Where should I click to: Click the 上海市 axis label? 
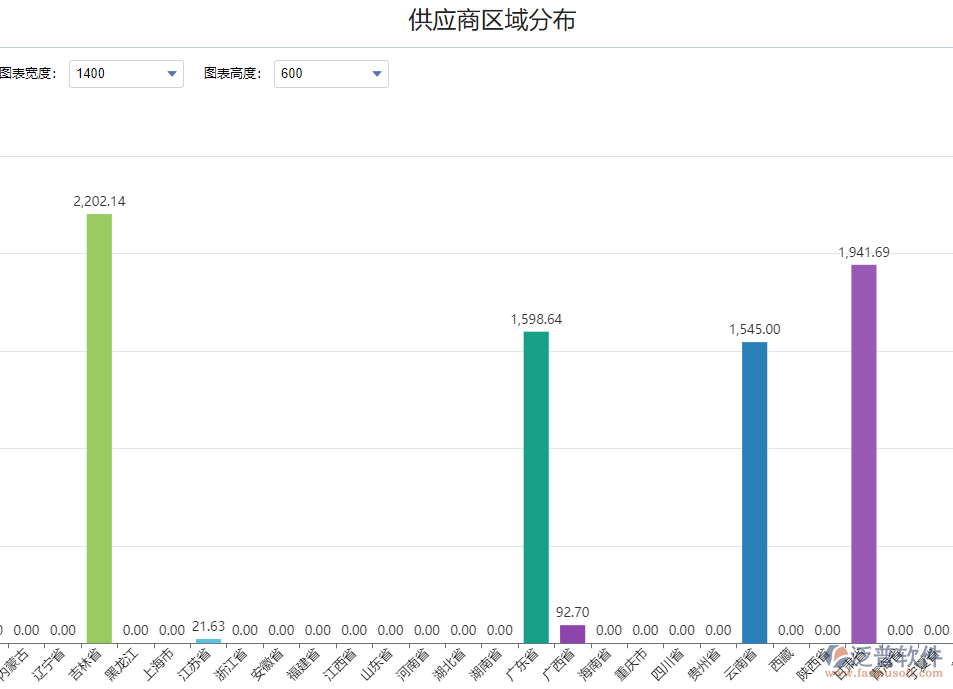pos(160,663)
